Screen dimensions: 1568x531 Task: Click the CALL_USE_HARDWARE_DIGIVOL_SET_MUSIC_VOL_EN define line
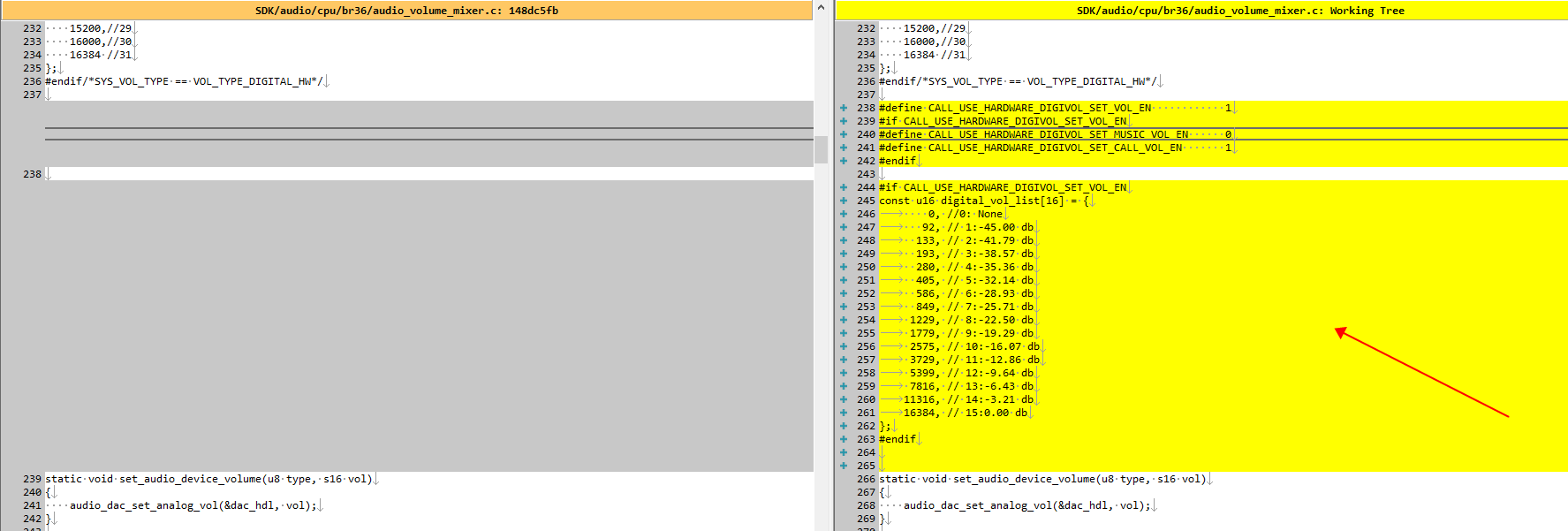point(1056,134)
